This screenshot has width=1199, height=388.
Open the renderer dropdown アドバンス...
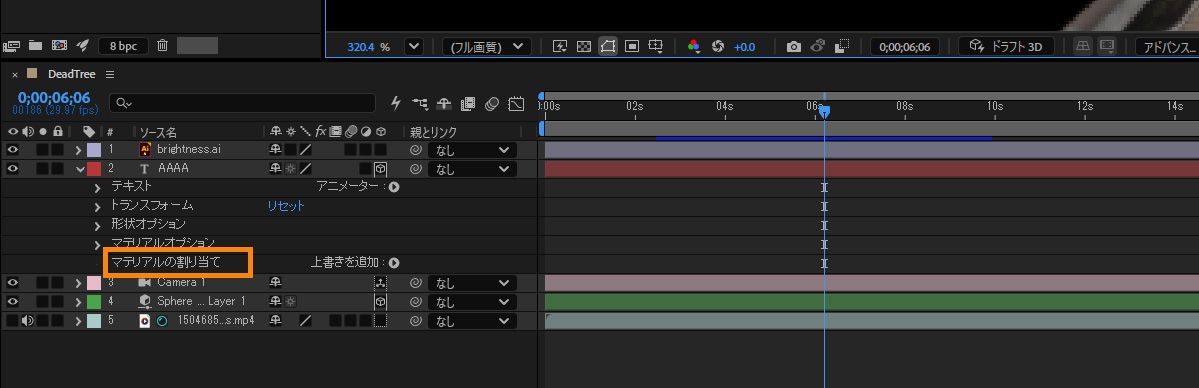pyautogui.click(x=1167, y=47)
